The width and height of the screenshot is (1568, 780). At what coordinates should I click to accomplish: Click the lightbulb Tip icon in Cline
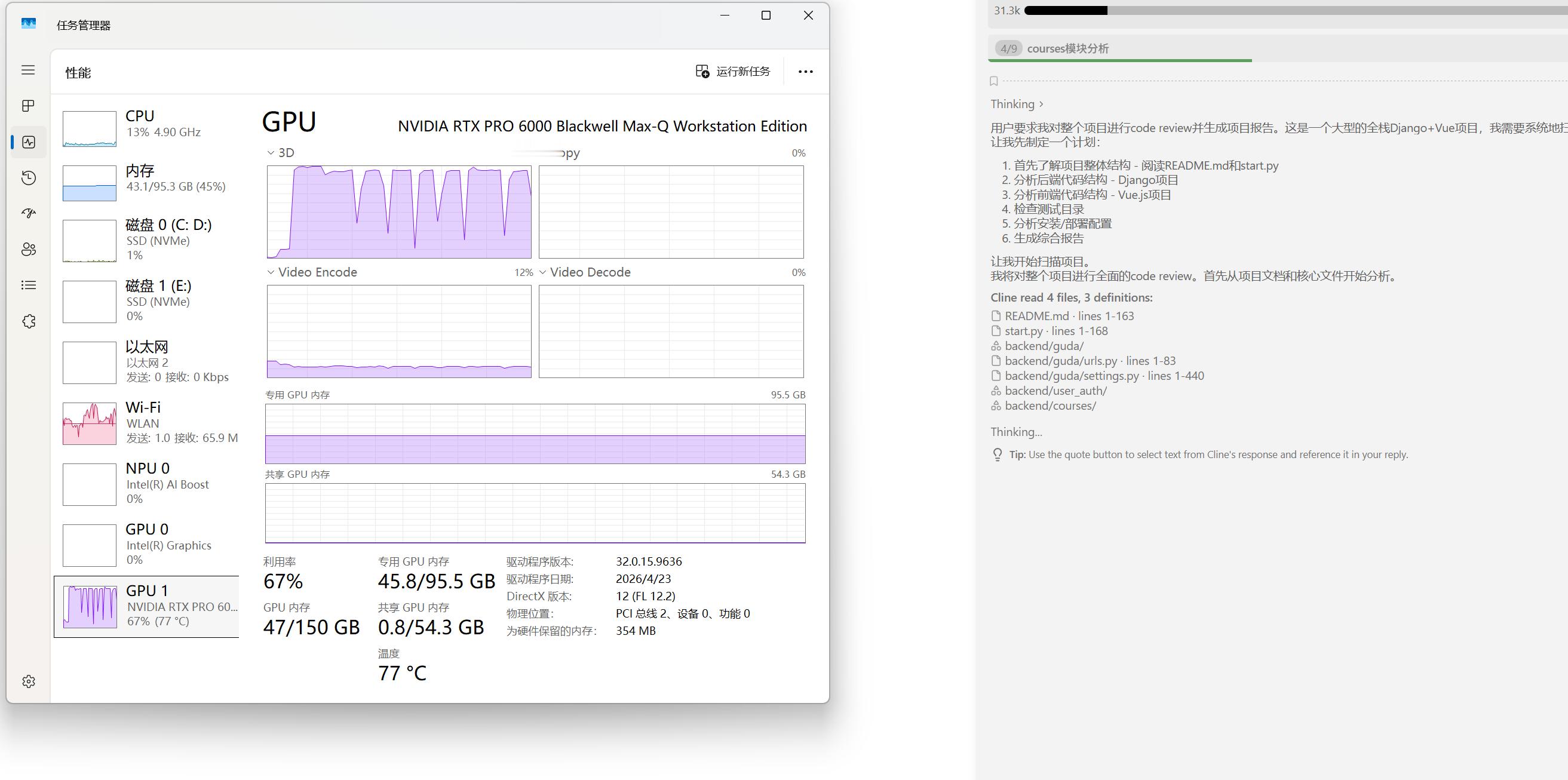click(997, 455)
